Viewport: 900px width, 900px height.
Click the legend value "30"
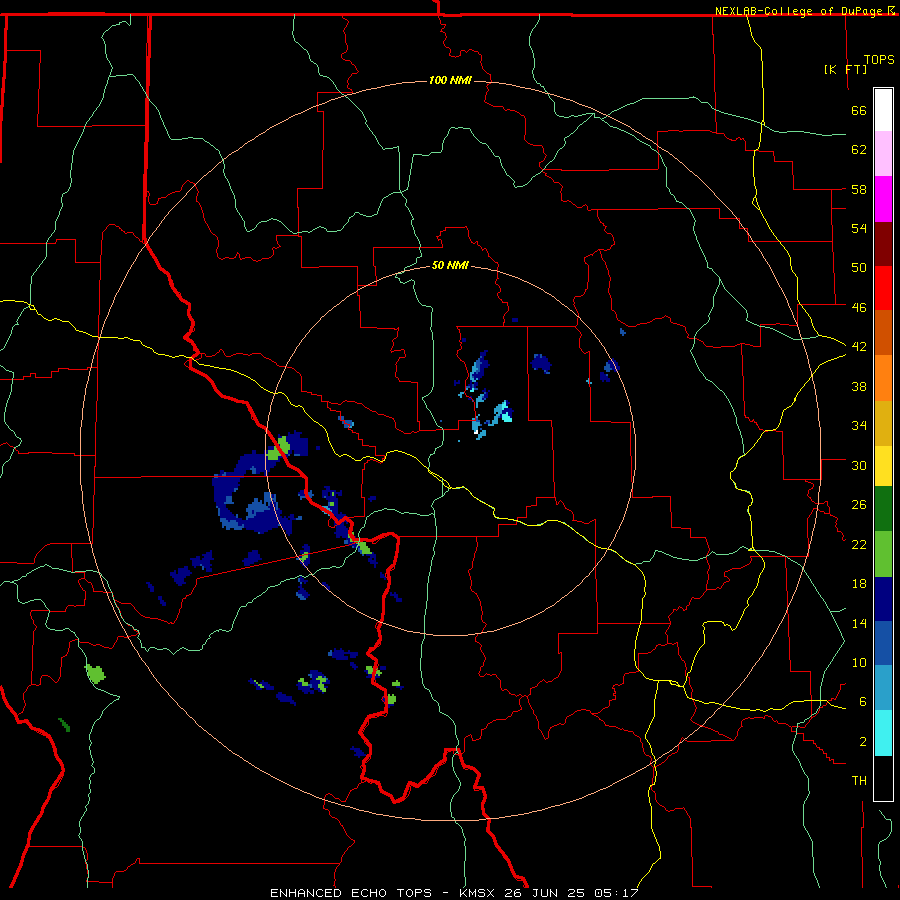[x=859, y=465]
